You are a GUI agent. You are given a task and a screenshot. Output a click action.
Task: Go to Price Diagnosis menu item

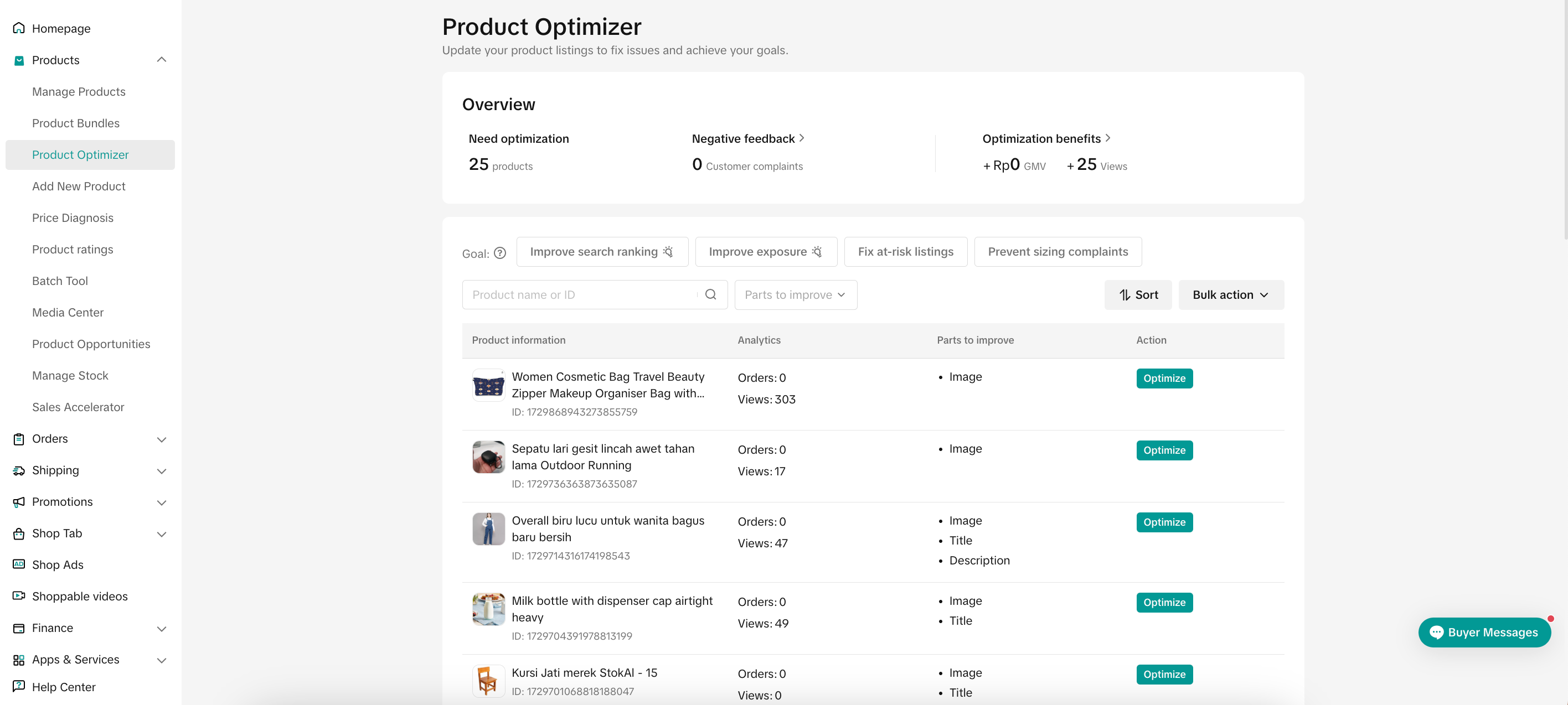[73, 218]
